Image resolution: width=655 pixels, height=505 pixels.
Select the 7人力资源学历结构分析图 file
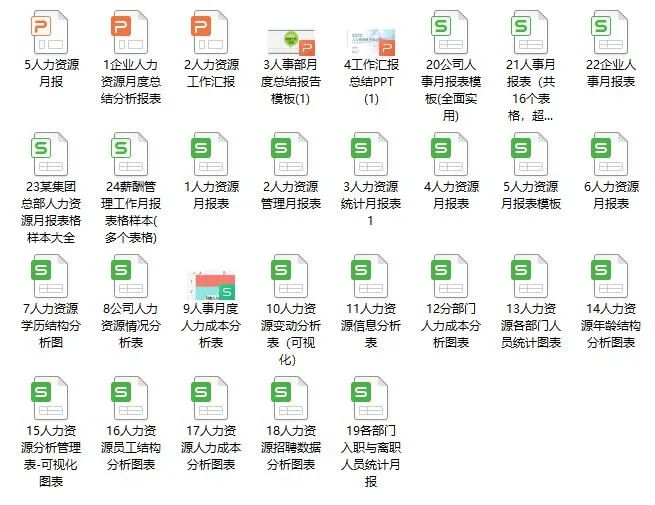[50, 276]
